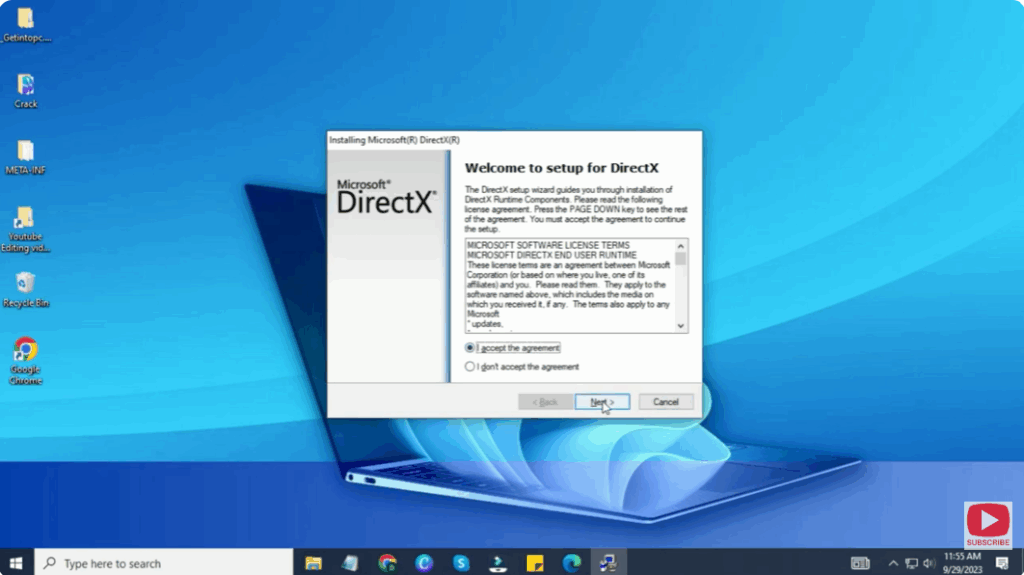Select the Crack icon on desktop

pos(25,91)
